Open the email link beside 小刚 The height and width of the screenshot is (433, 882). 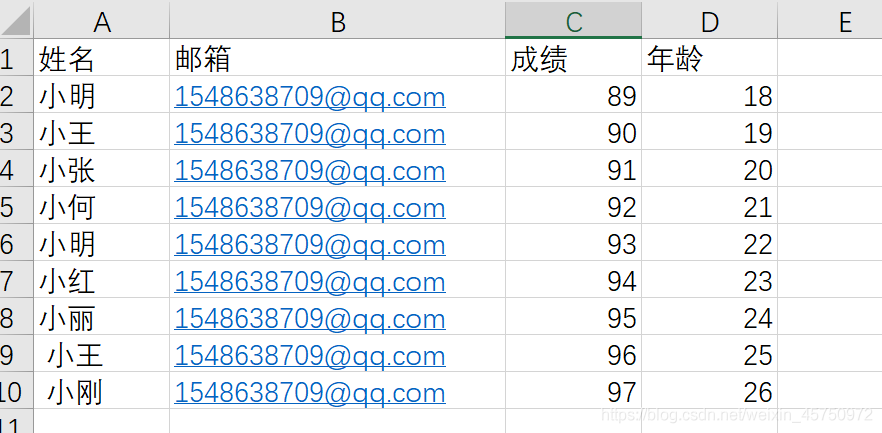tap(310, 393)
